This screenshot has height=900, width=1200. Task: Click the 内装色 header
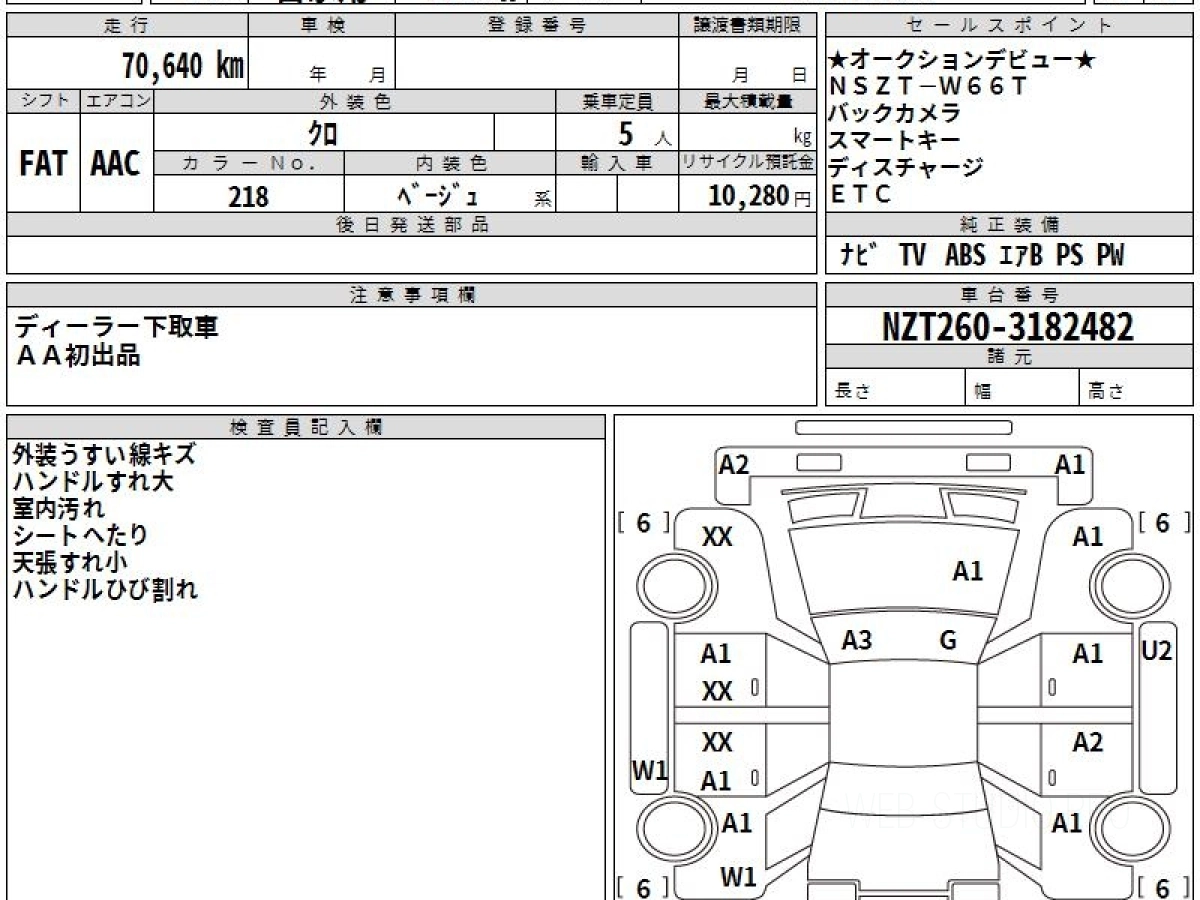click(x=450, y=162)
